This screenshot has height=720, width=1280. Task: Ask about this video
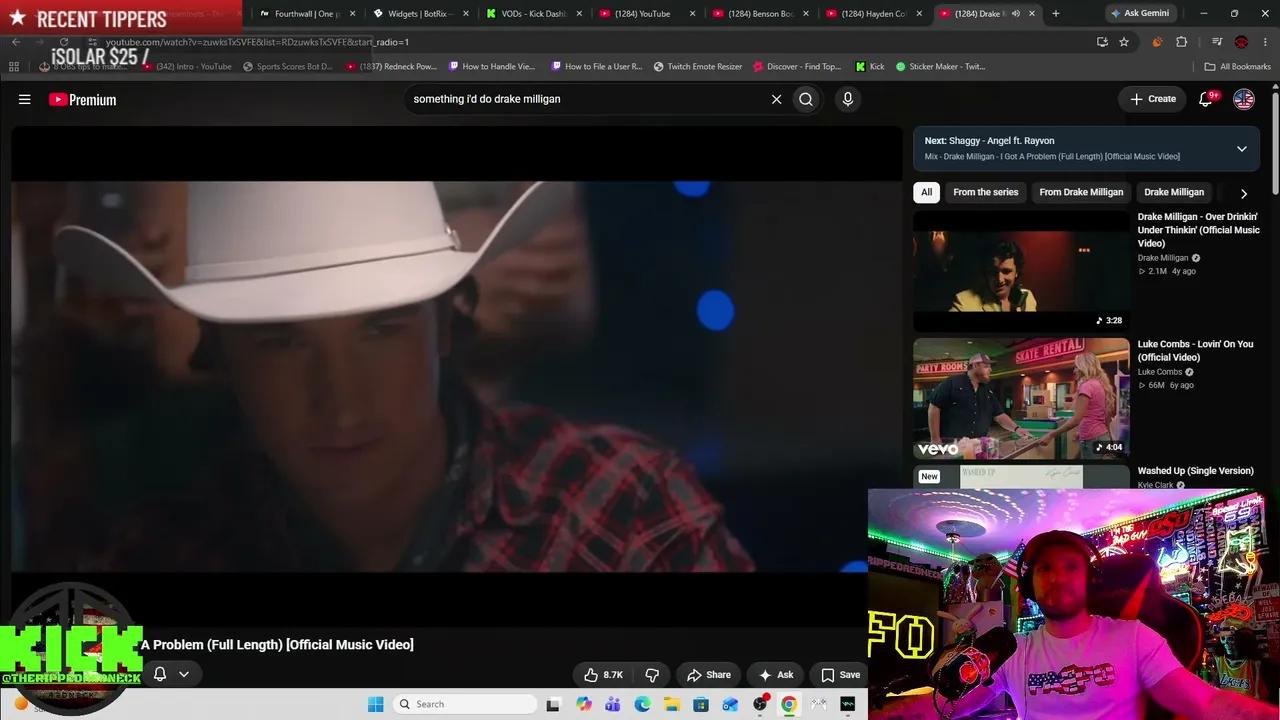[776, 675]
